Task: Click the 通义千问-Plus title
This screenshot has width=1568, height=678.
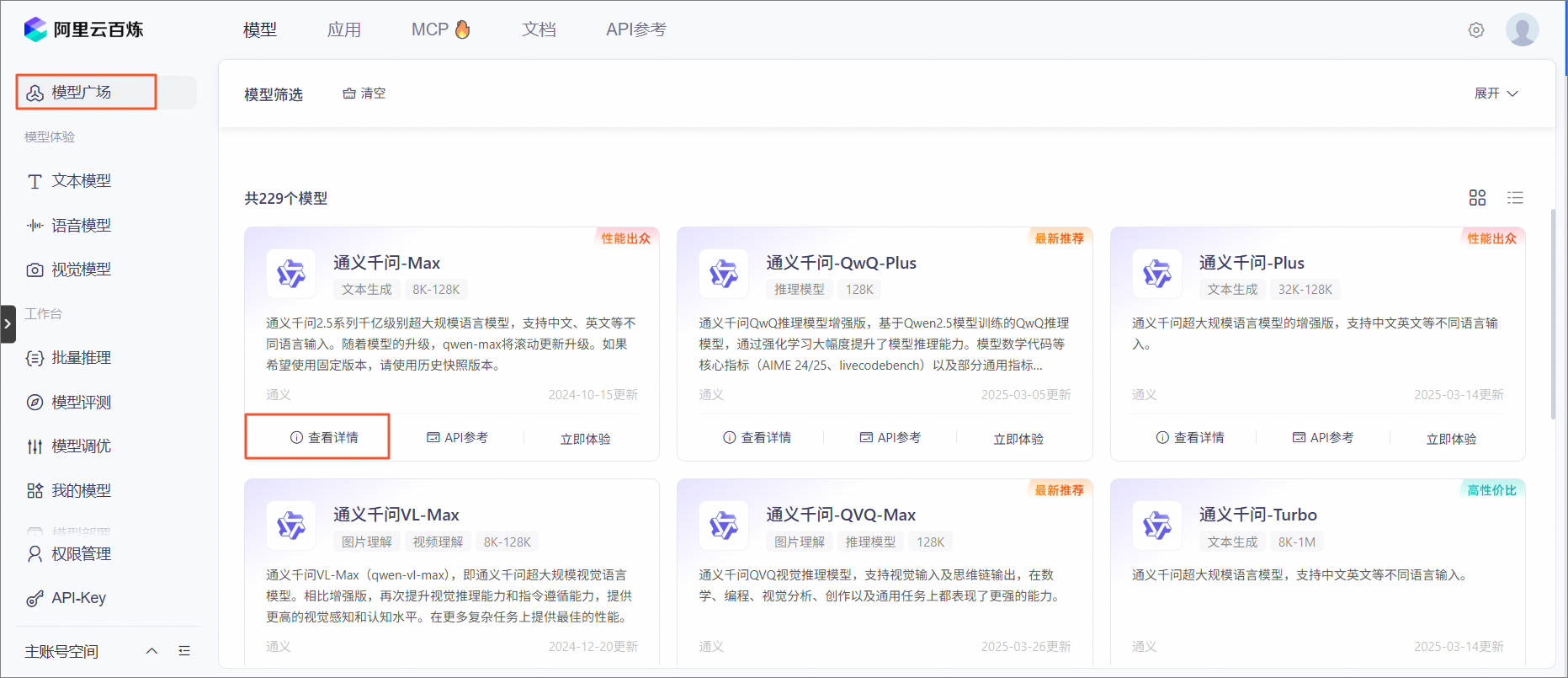Action: pos(1252,263)
